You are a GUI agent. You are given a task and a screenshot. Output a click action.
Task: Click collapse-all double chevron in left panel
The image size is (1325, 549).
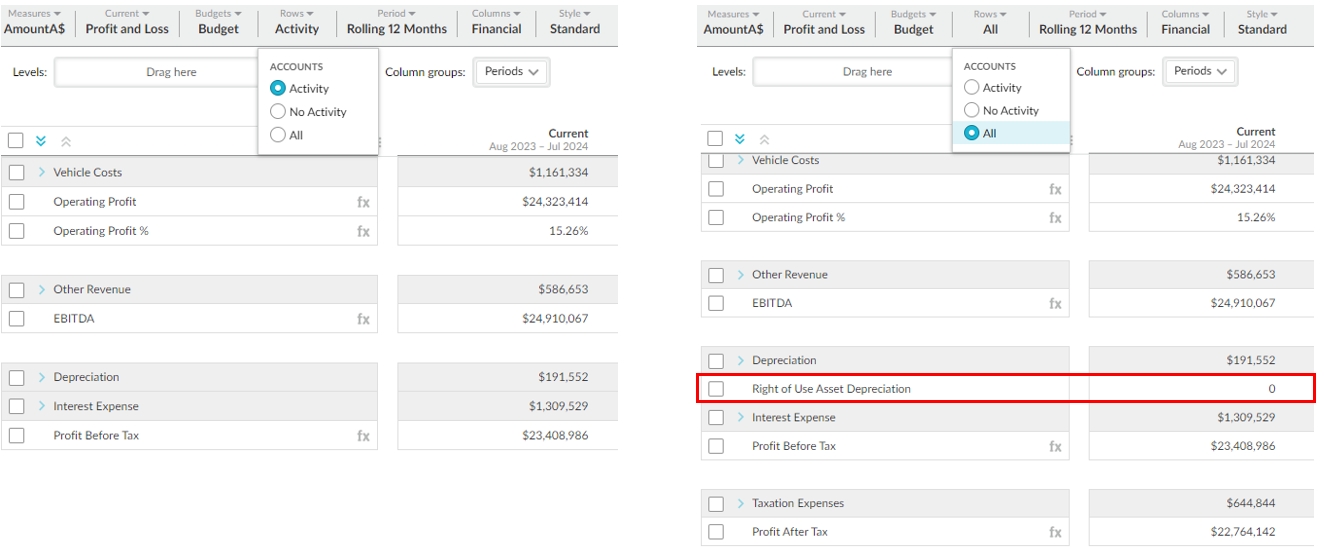[65, 141]
